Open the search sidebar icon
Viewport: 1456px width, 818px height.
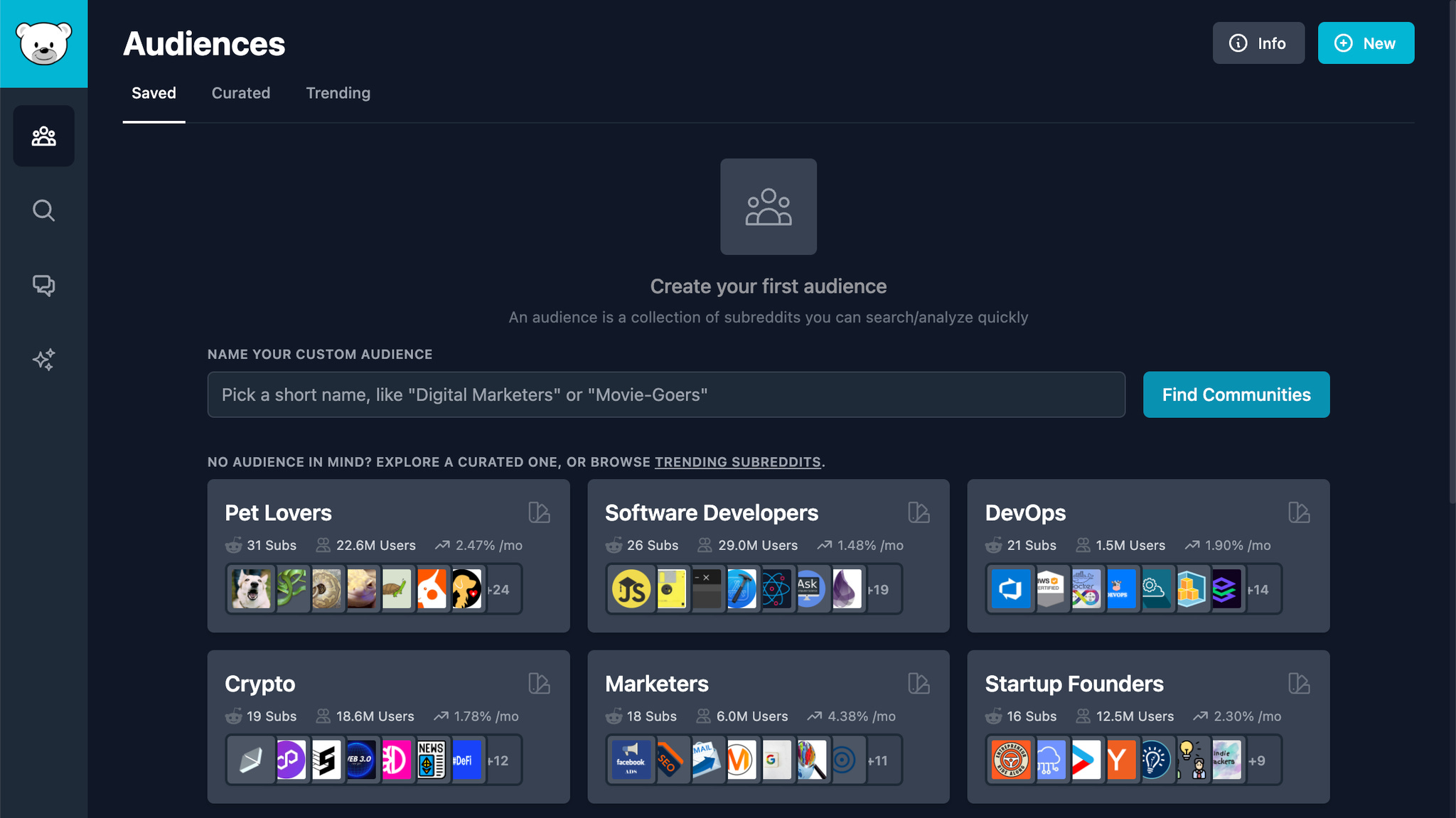pyautogui.click(x=43, y=210)
